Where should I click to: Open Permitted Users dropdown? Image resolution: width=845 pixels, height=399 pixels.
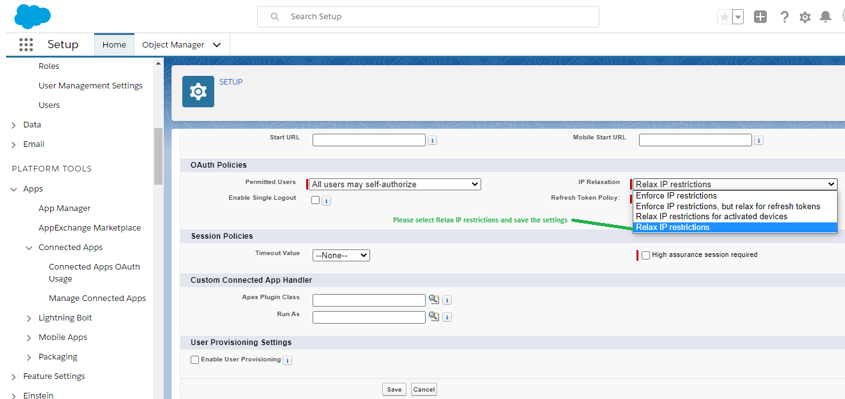[x=396, y=184]
